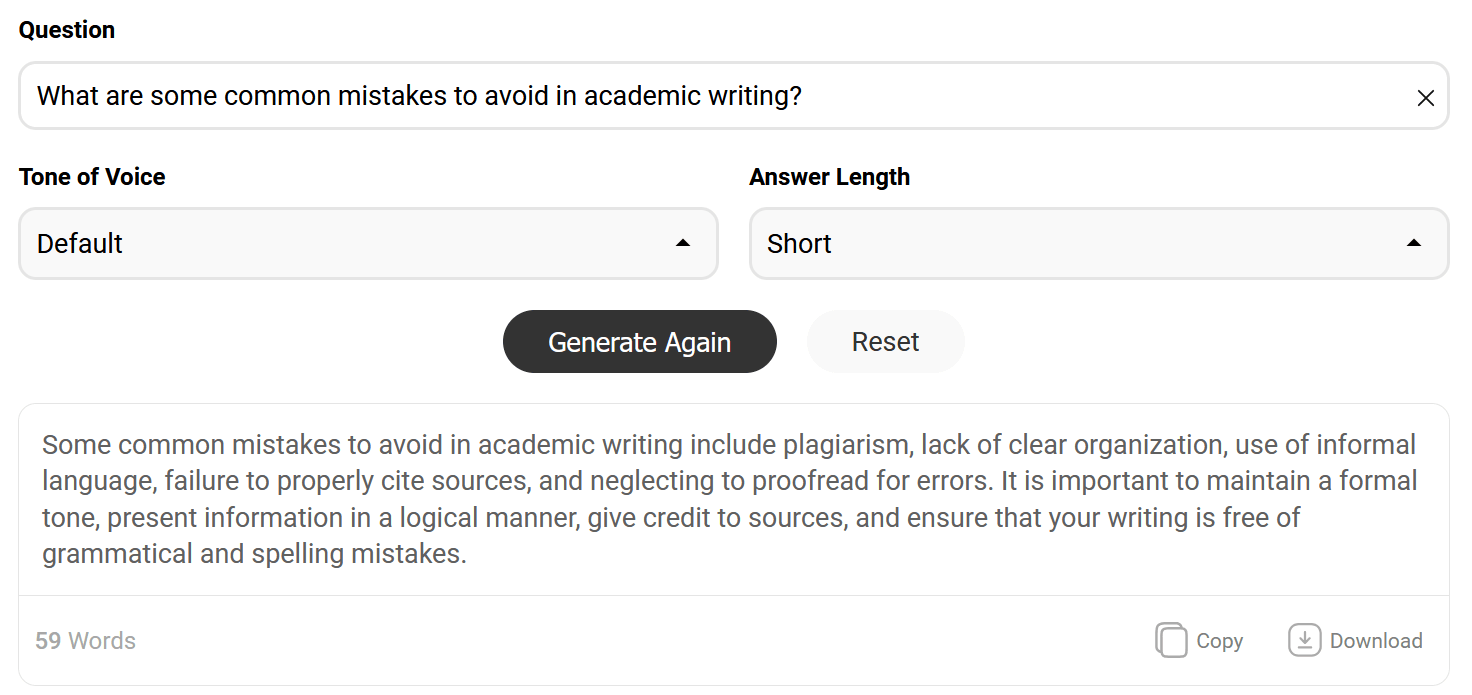
Task: Open the Answer Length Short combo box
Action: (1099, 243)
